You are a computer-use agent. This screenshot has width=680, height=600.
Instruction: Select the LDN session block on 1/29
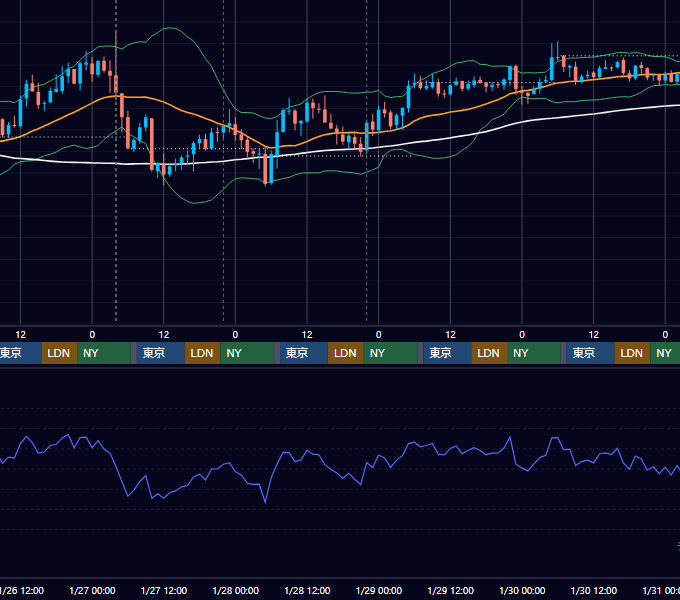tap(489, 353)
